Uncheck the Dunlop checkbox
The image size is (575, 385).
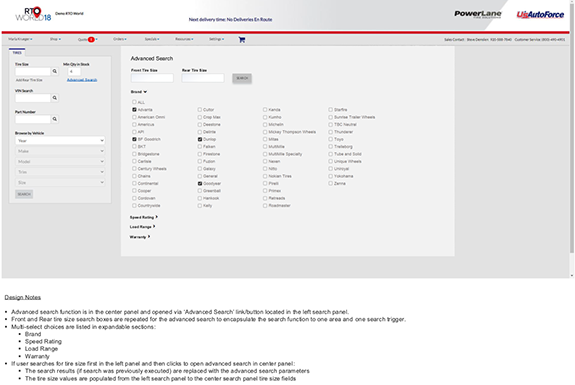(200, 139)
